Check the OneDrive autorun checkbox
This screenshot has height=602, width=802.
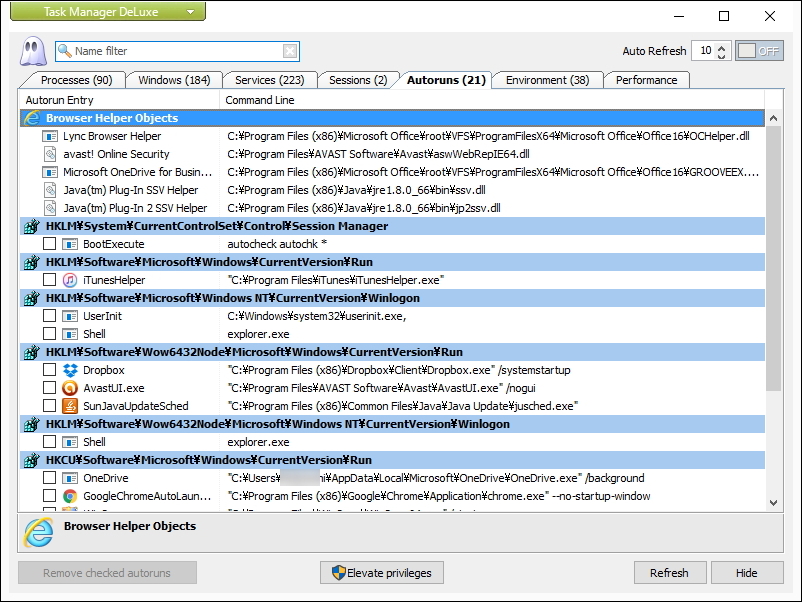(50, 477)
